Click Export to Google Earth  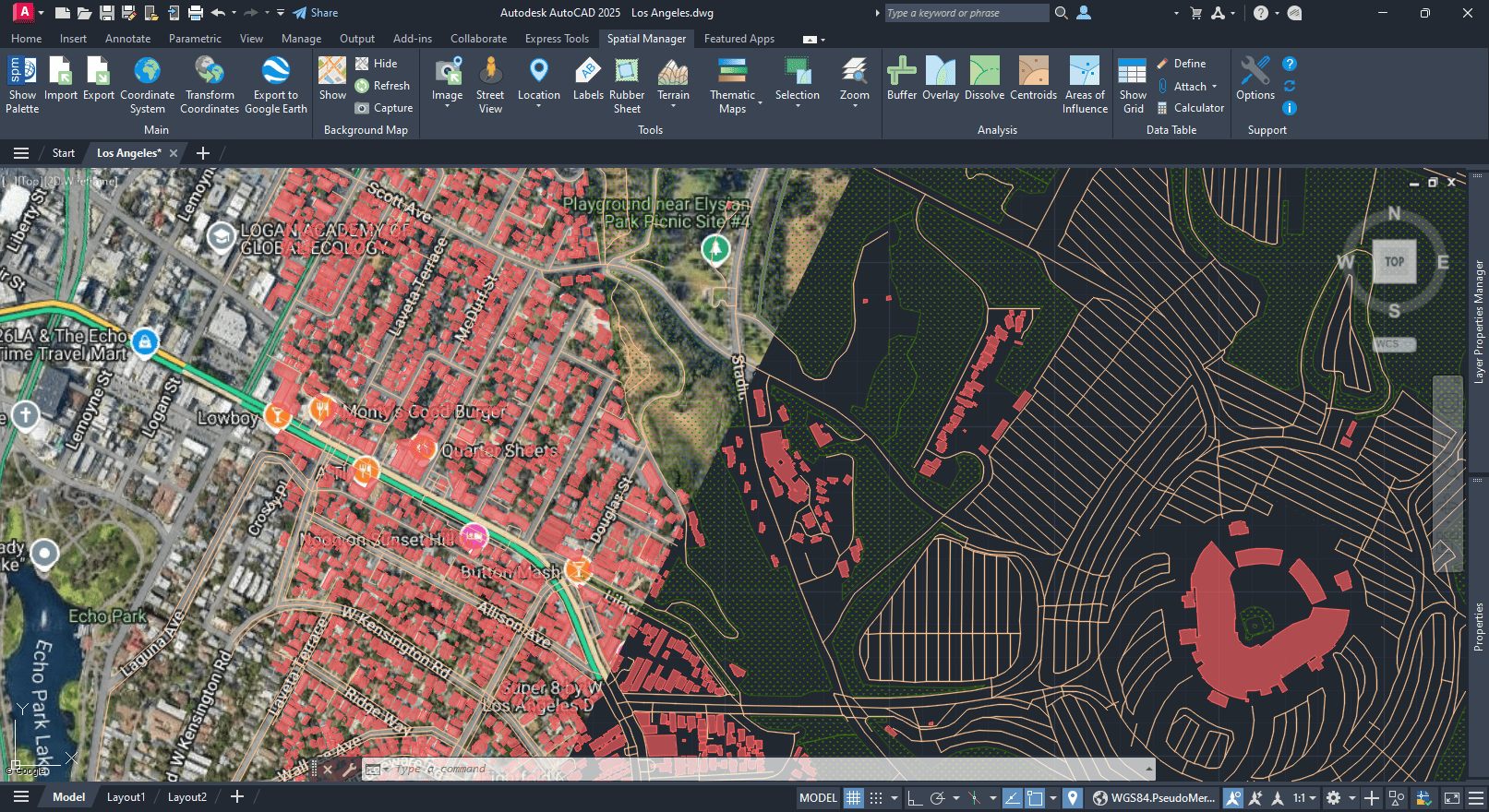coord(275,84)
